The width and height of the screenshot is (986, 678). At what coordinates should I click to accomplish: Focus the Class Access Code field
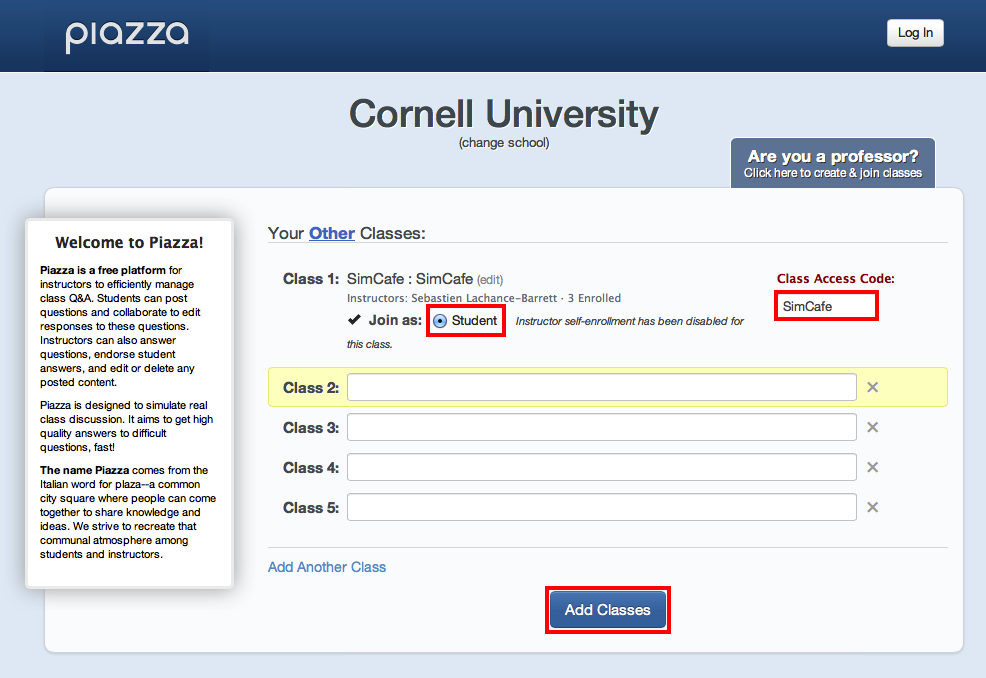[826, 306]
